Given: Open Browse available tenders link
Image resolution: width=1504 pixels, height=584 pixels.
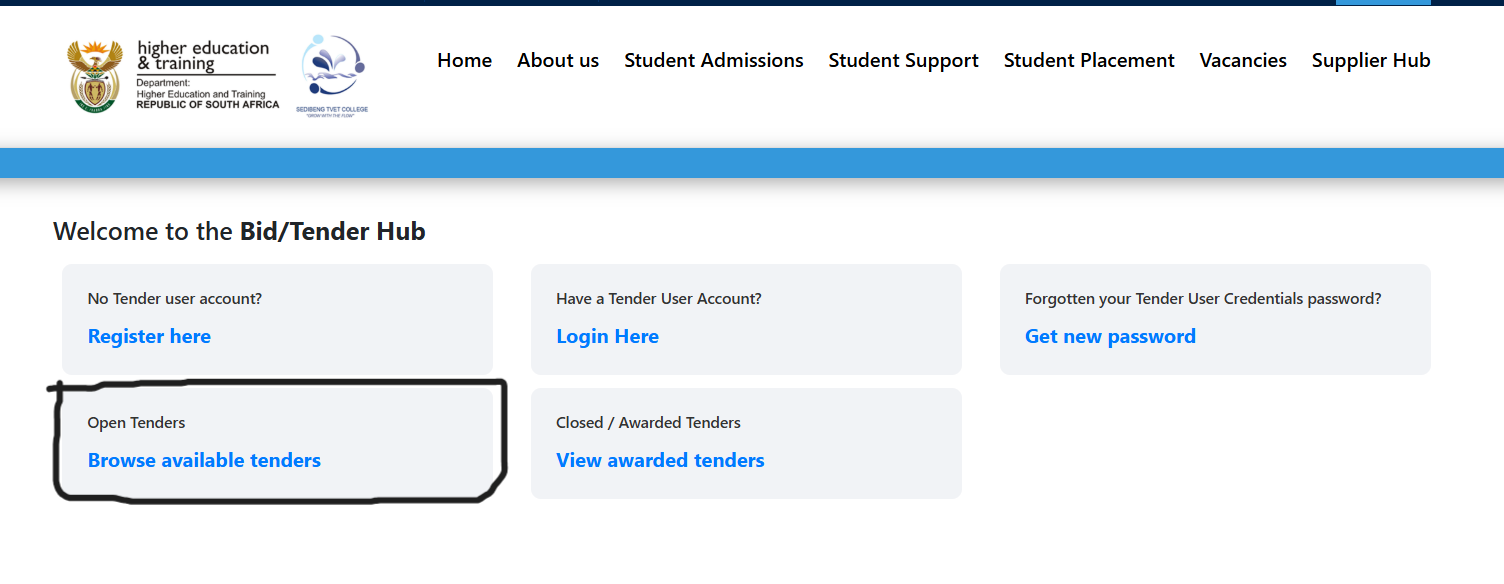Looking at the screenshot, I should [x=204, y=461].
